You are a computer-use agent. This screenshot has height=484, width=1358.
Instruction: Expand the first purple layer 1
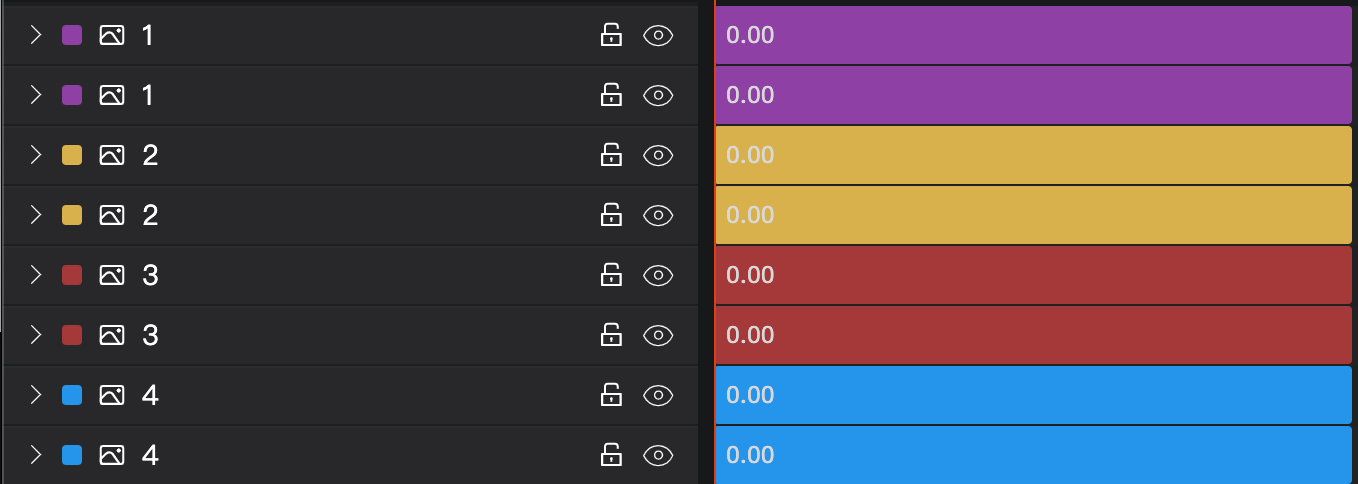point(36,36)
